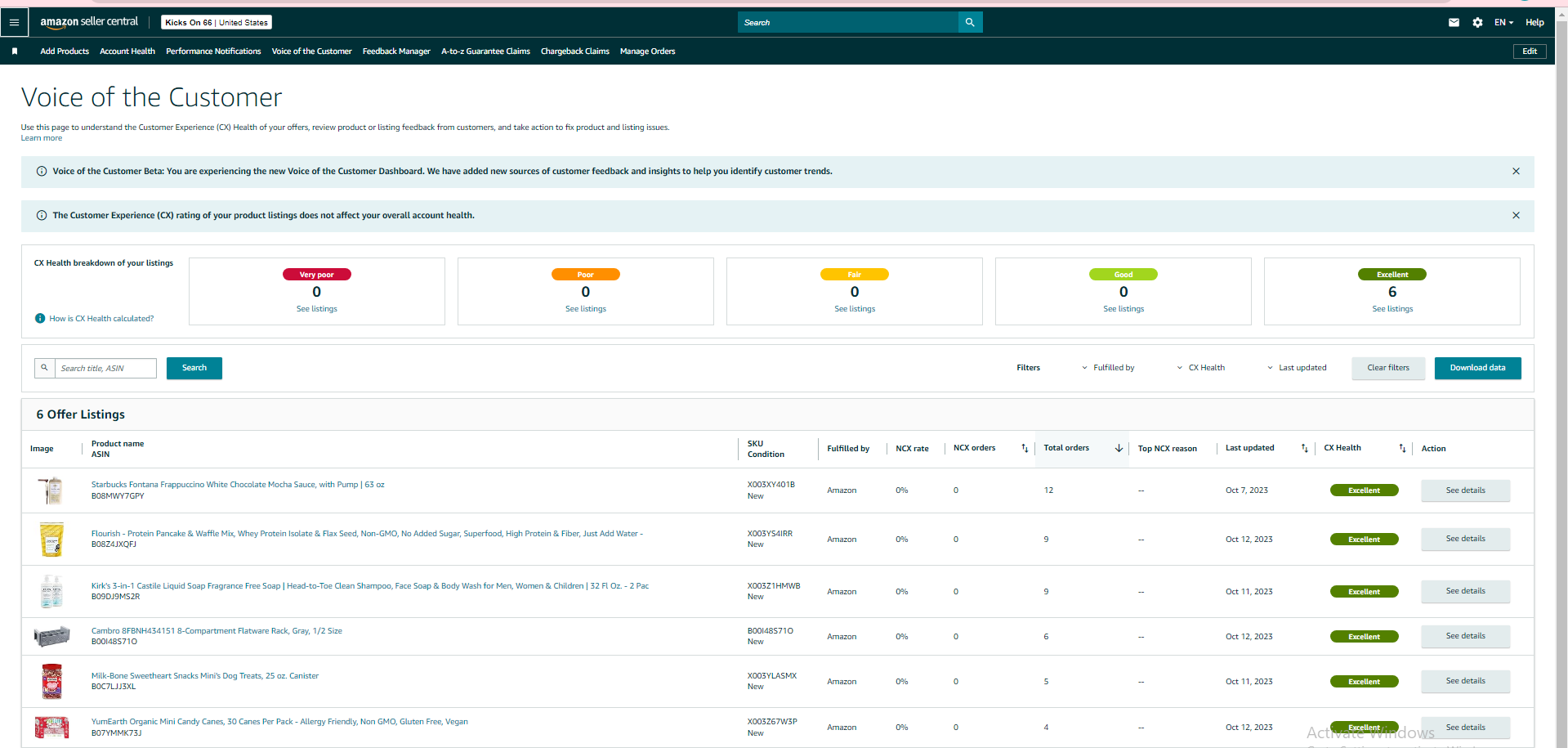Viewport: 1568px width, 748px height.
Task: See details for Kirk's Castile Liquid Soap
Action: (1466, 591)
